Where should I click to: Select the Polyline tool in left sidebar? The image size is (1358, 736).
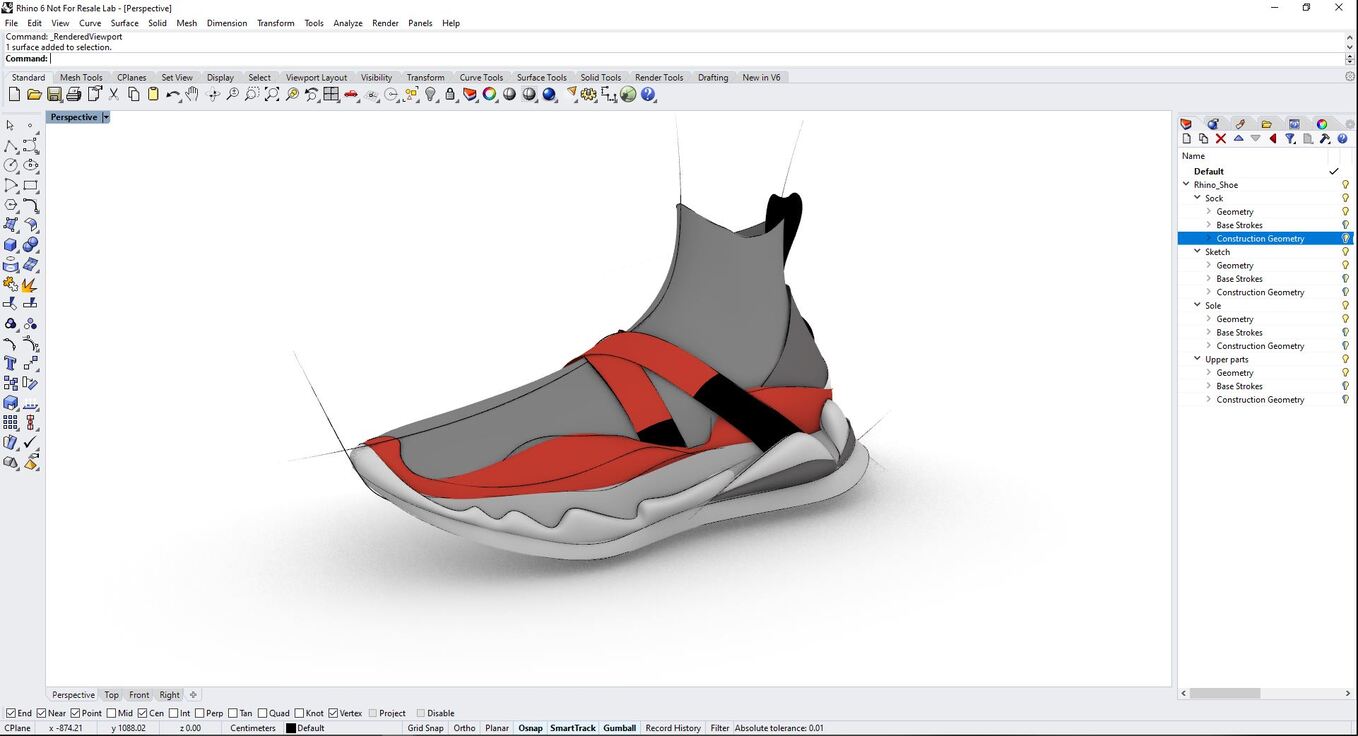10,146
